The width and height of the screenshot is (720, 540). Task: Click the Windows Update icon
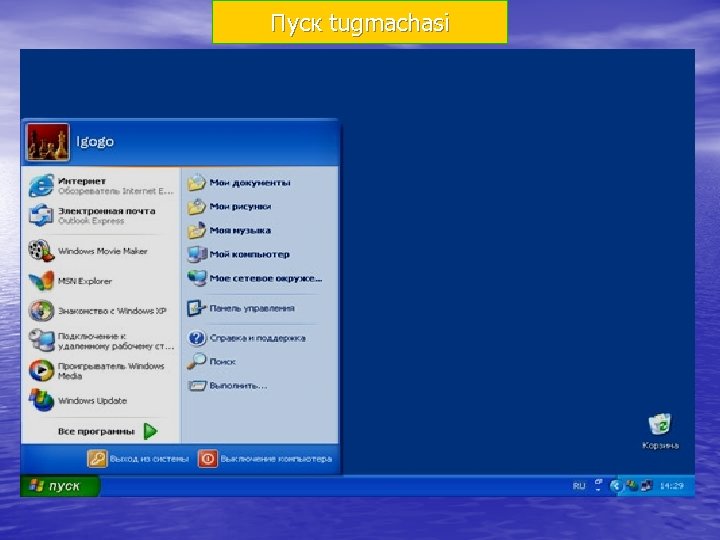pos(41,400)
